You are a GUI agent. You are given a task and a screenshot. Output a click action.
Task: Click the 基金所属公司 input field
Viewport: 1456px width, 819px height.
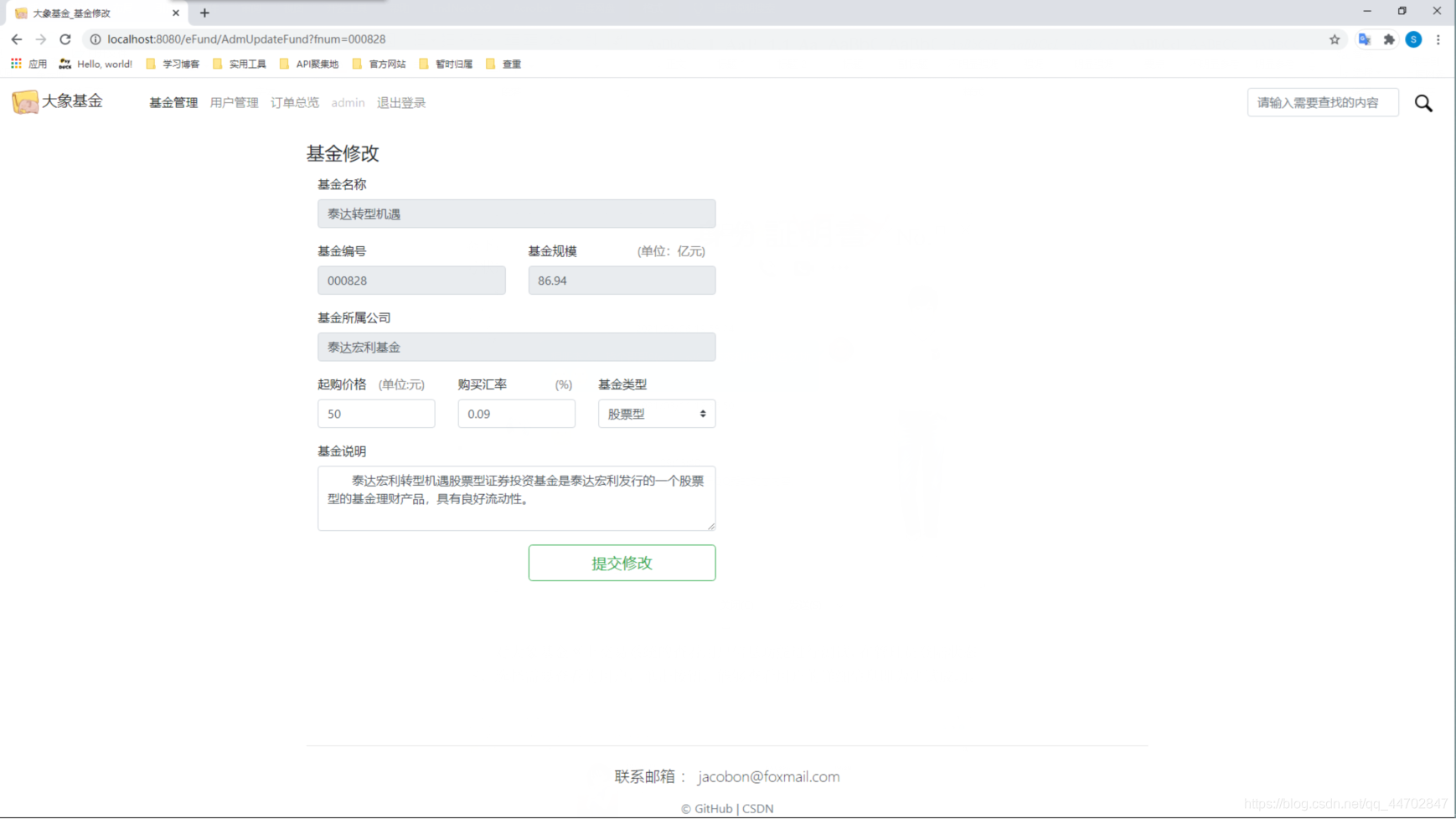click(516, 347)
